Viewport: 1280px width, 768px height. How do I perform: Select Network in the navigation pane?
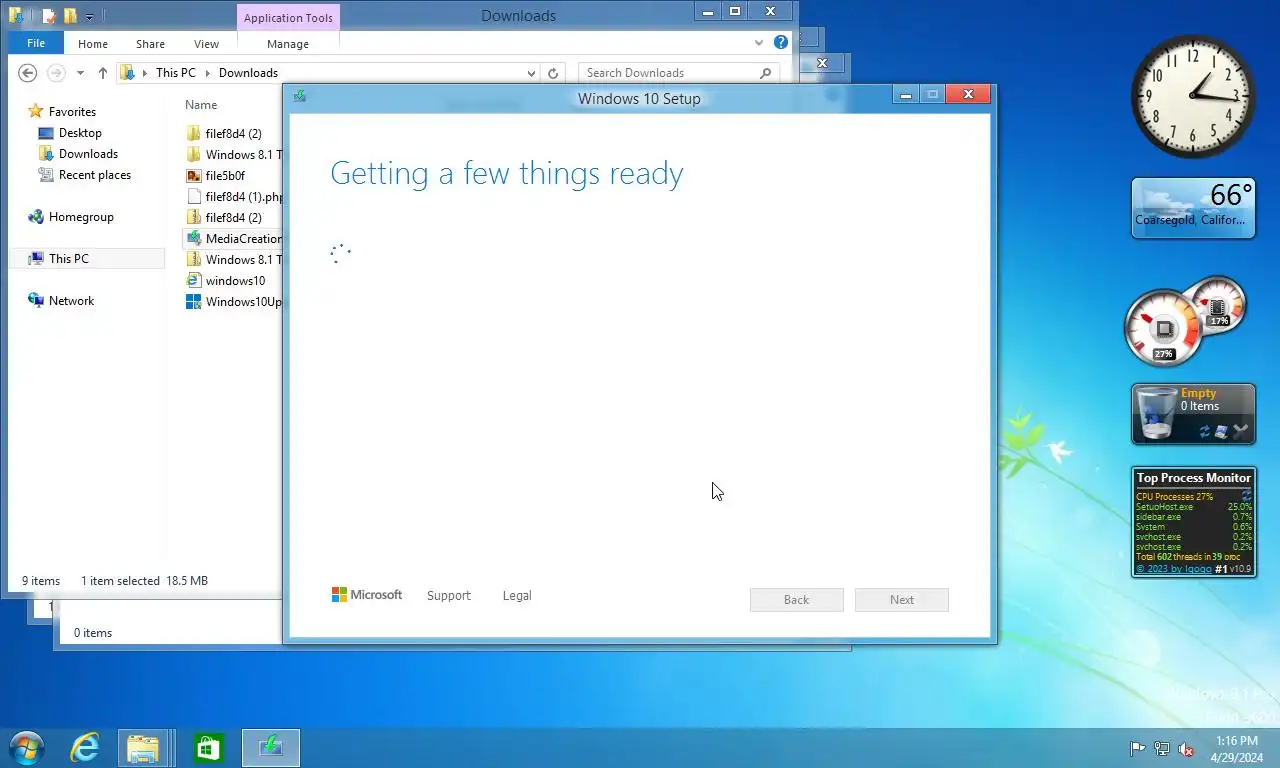tap(71, 301)
